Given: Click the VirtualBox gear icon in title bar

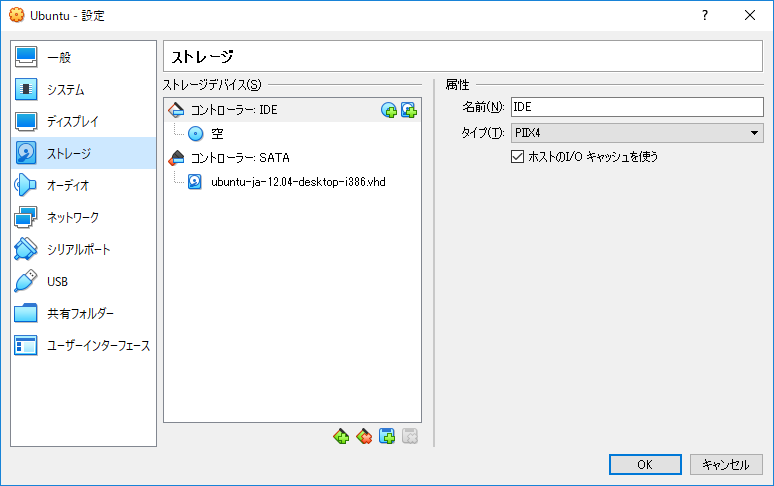Looking at the screenshot, I should (x=16, y=15).
